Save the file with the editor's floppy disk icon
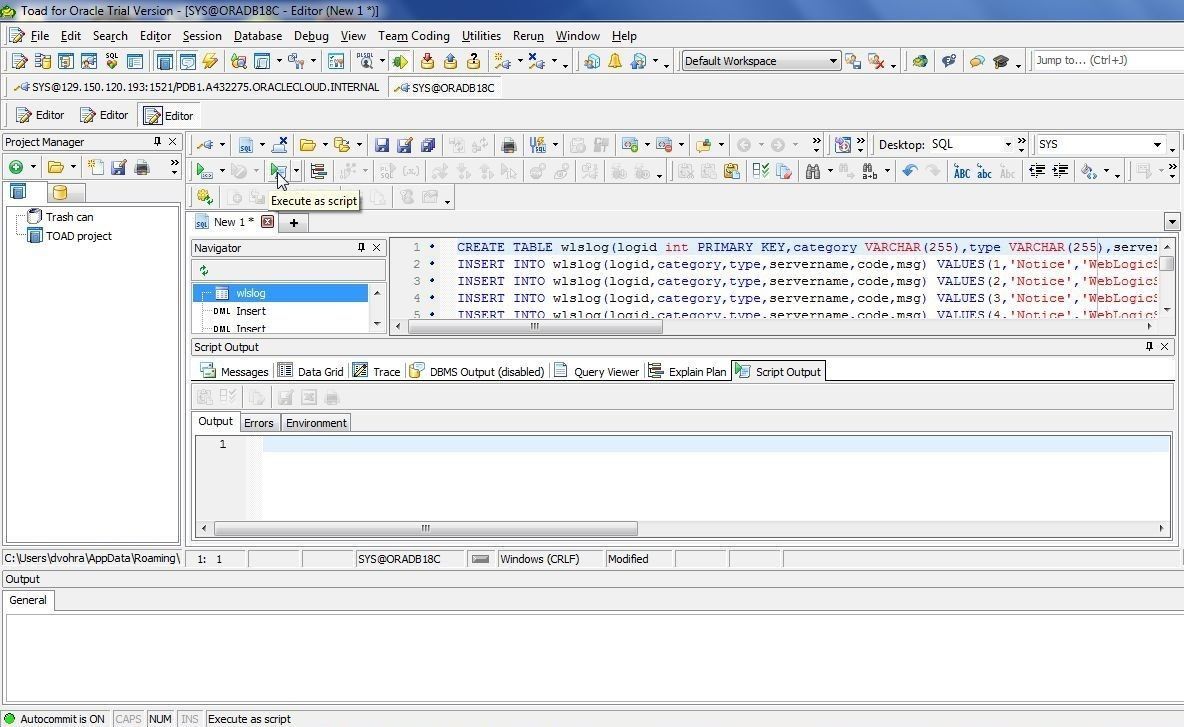The height and width of the screenshot is (727, 1184). (x=381, y=145)
